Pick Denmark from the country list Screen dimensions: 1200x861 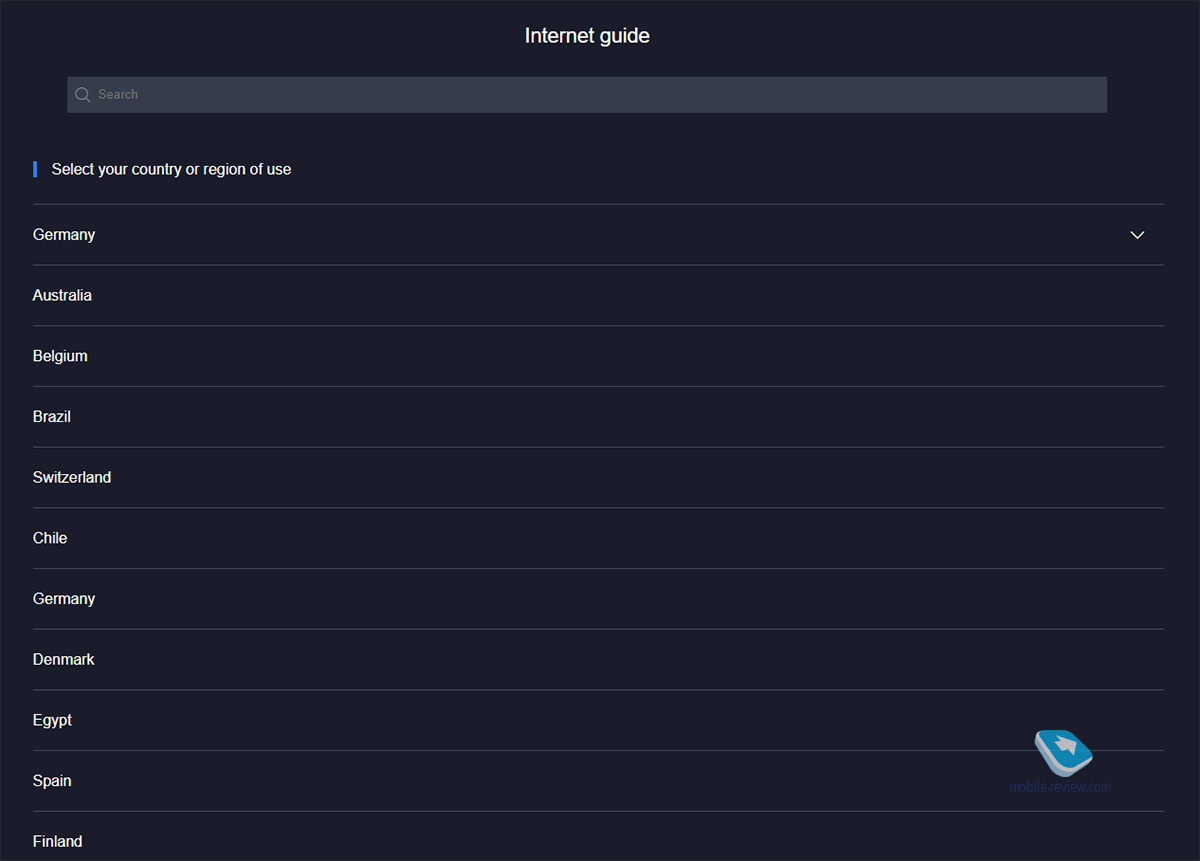coord(64,660)
